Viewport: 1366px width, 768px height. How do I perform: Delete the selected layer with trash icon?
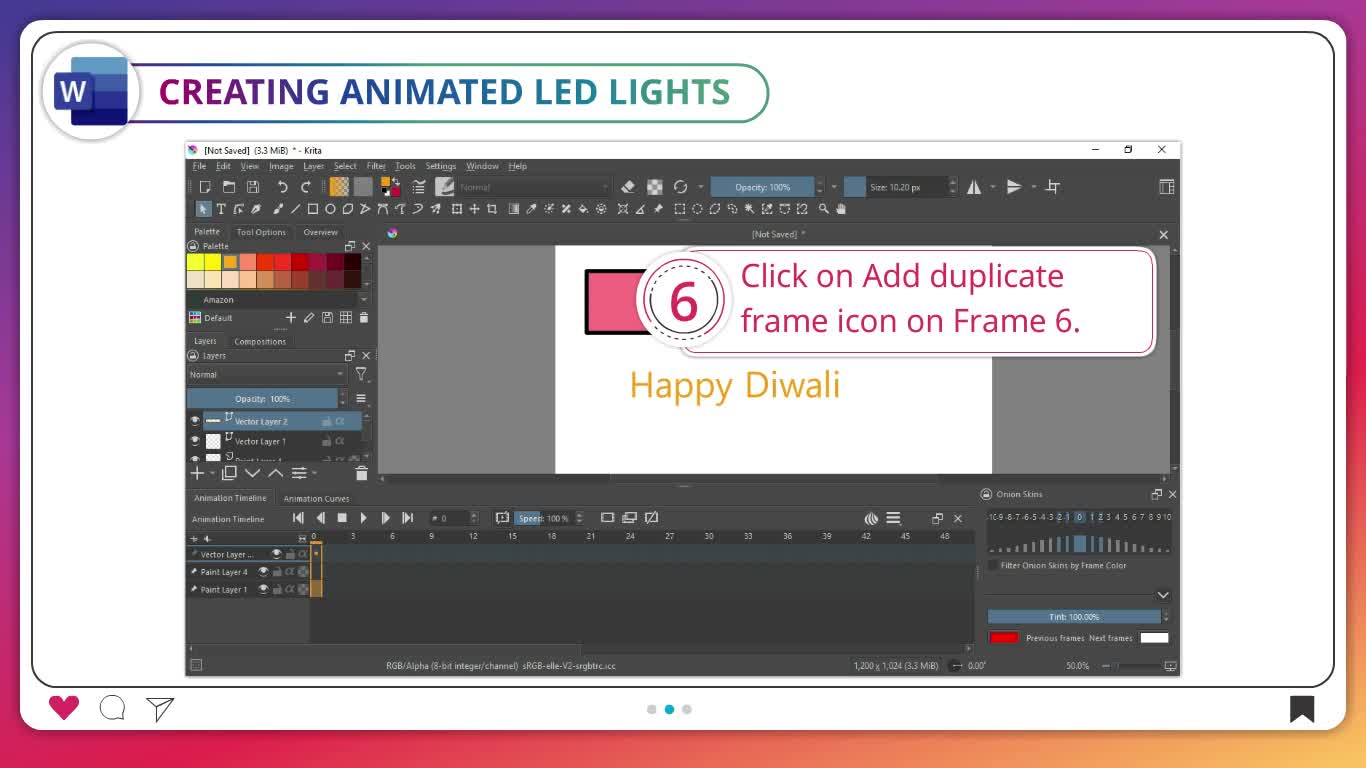coord(362,473)
